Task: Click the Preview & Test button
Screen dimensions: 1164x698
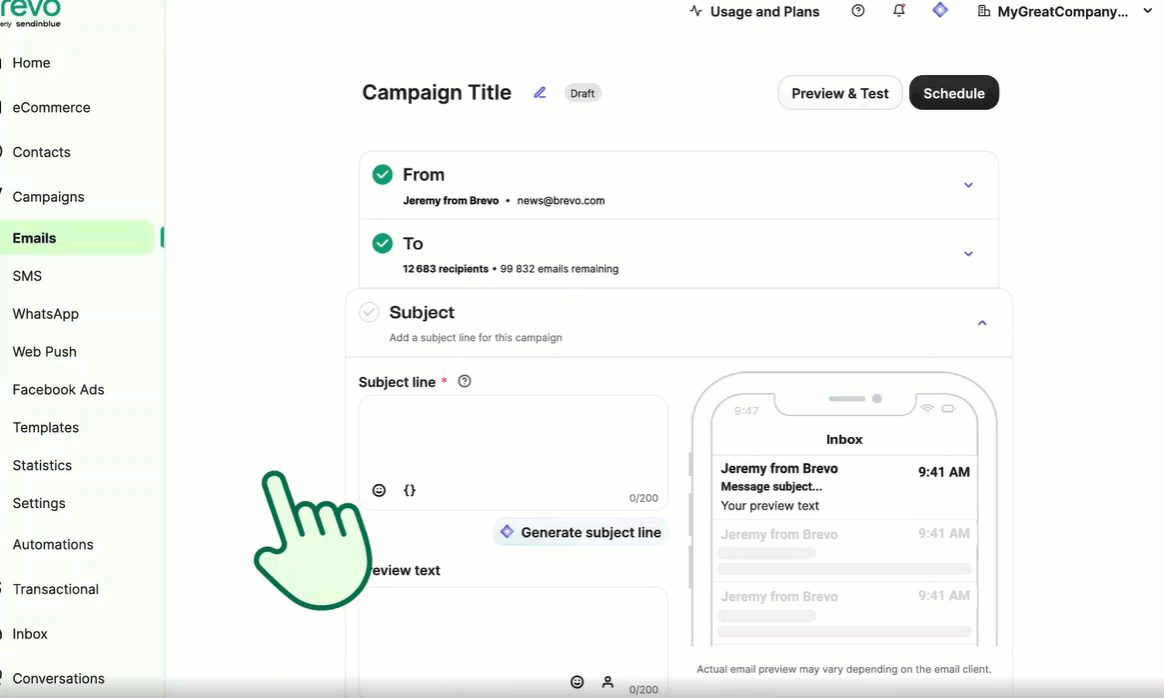Action: (x=840, y=93)
